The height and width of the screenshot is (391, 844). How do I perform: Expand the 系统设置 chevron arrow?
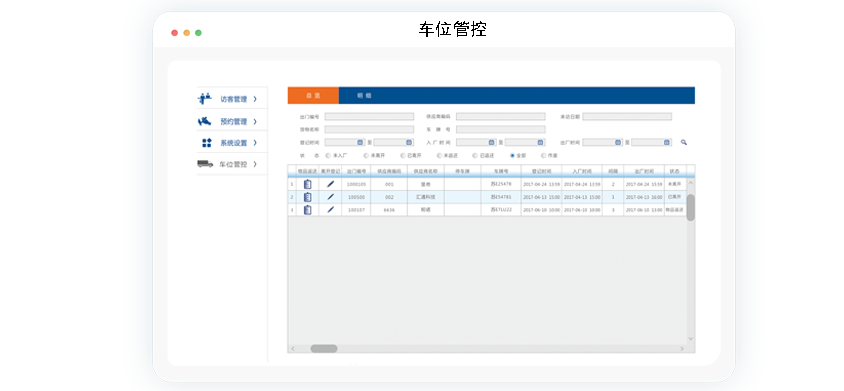click(255, 143)
